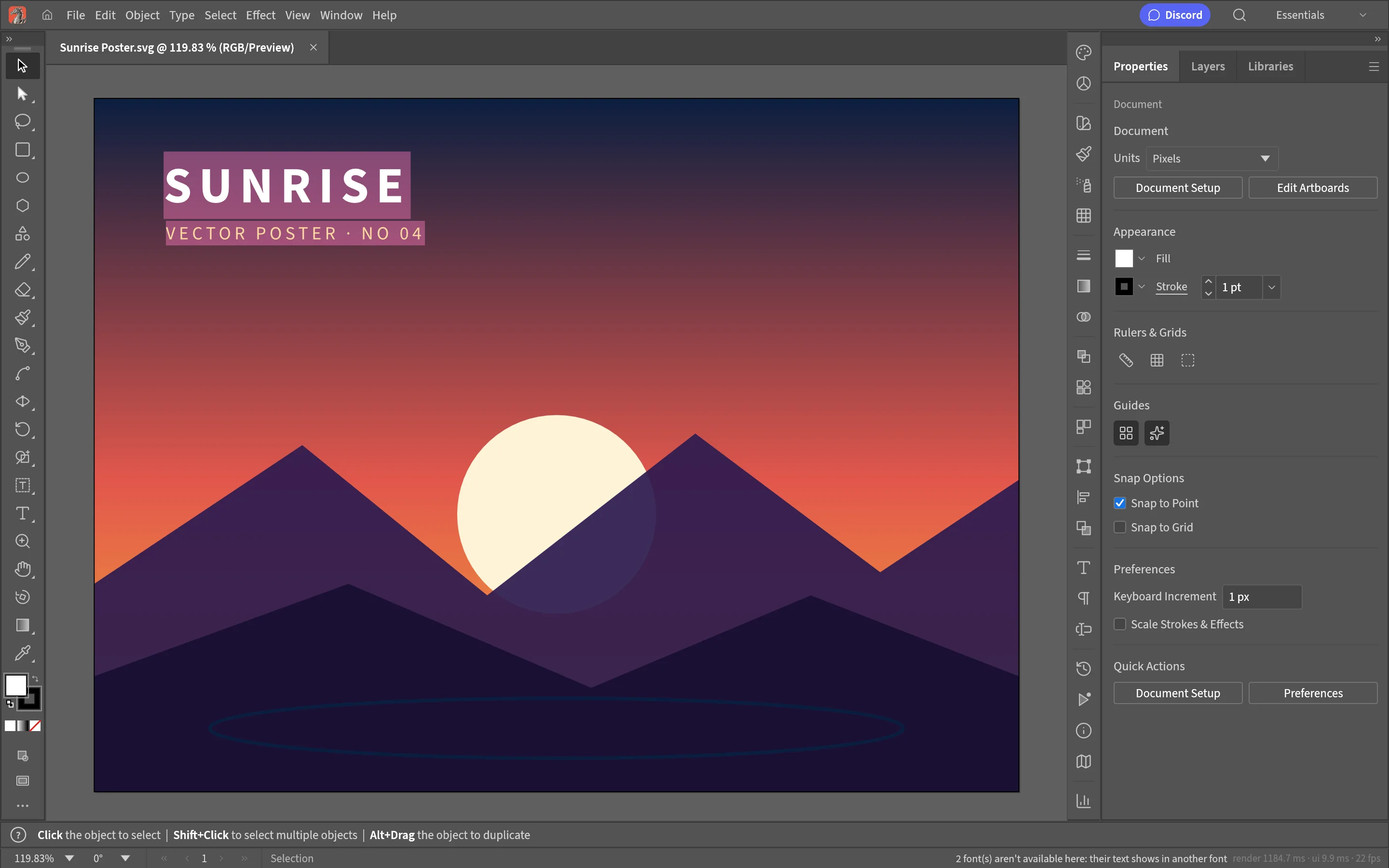Go to the Home icon
The width and height of the screenshot is (1389, 868).
tap(47, 15)
